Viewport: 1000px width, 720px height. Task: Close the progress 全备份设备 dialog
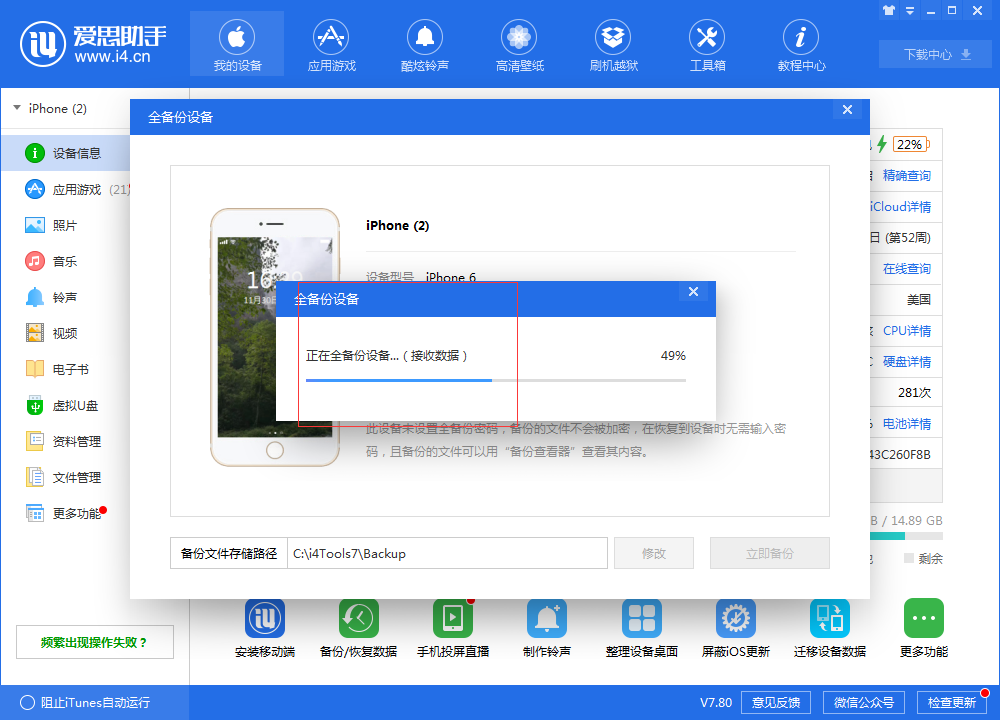point(693,291)
